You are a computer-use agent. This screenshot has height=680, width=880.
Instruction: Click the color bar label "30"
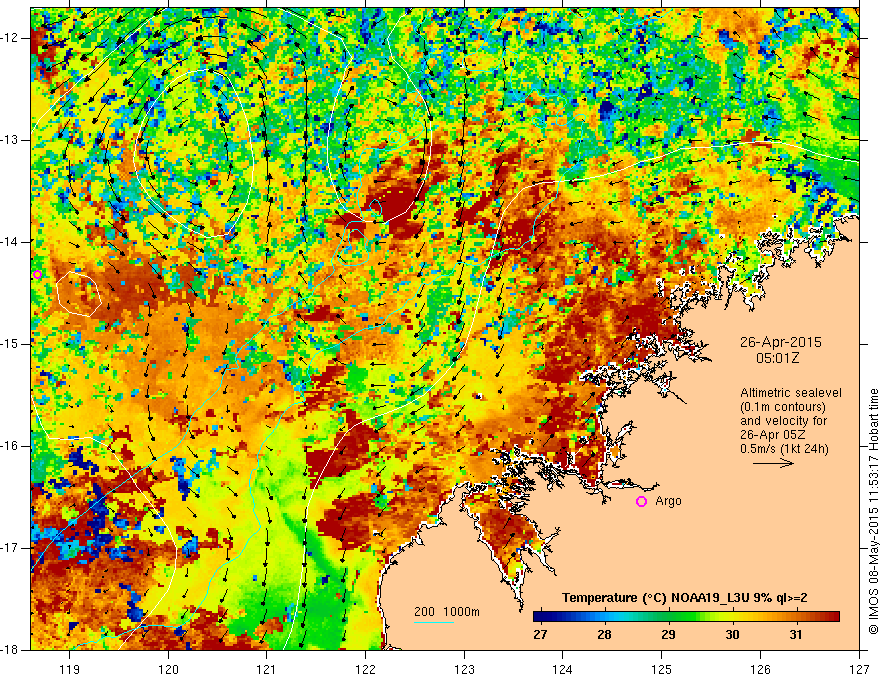click(x=732, y=635)
